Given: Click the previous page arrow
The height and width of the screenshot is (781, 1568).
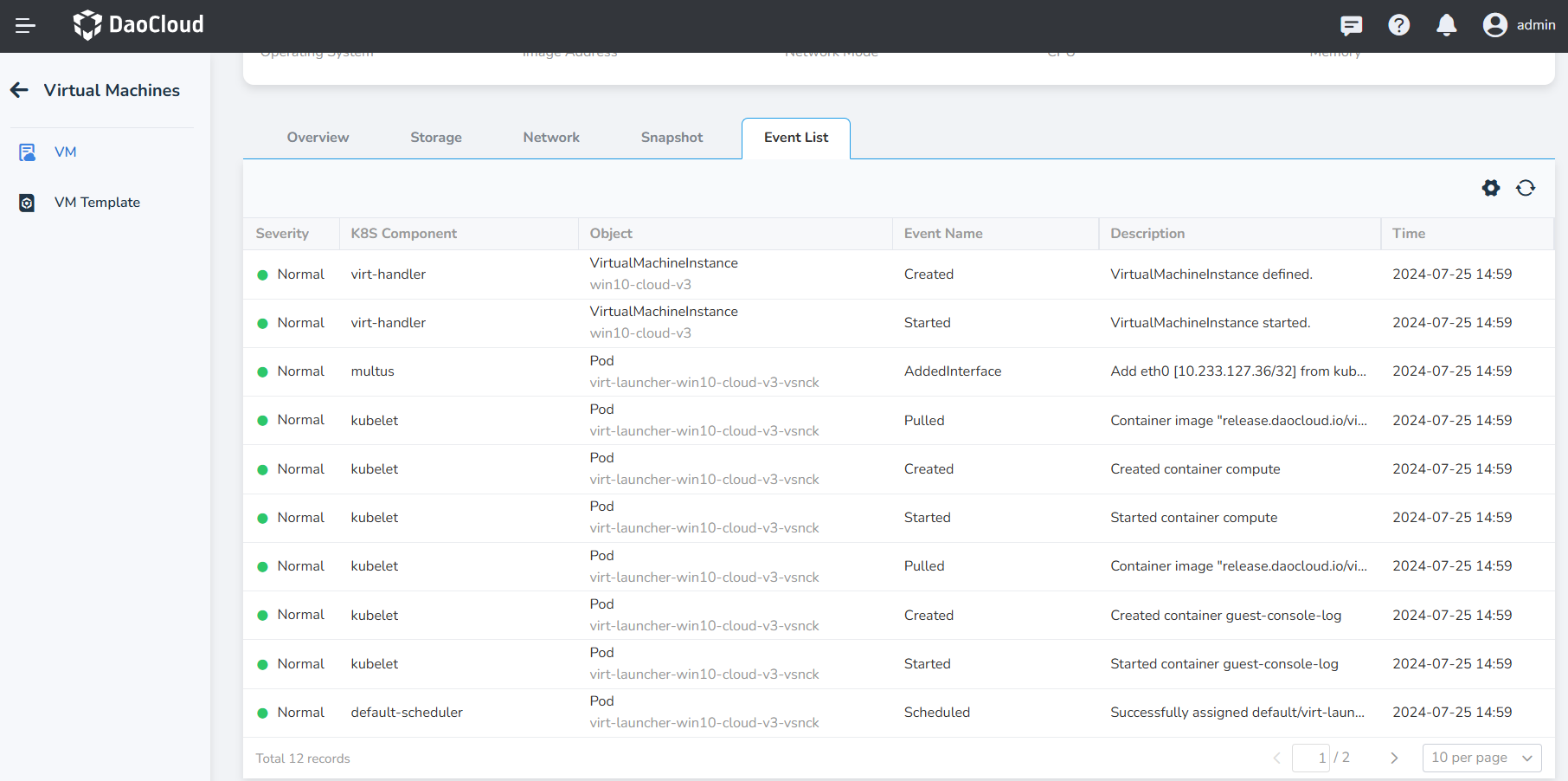Looking at the screenshot, I should click(1276, 758).
